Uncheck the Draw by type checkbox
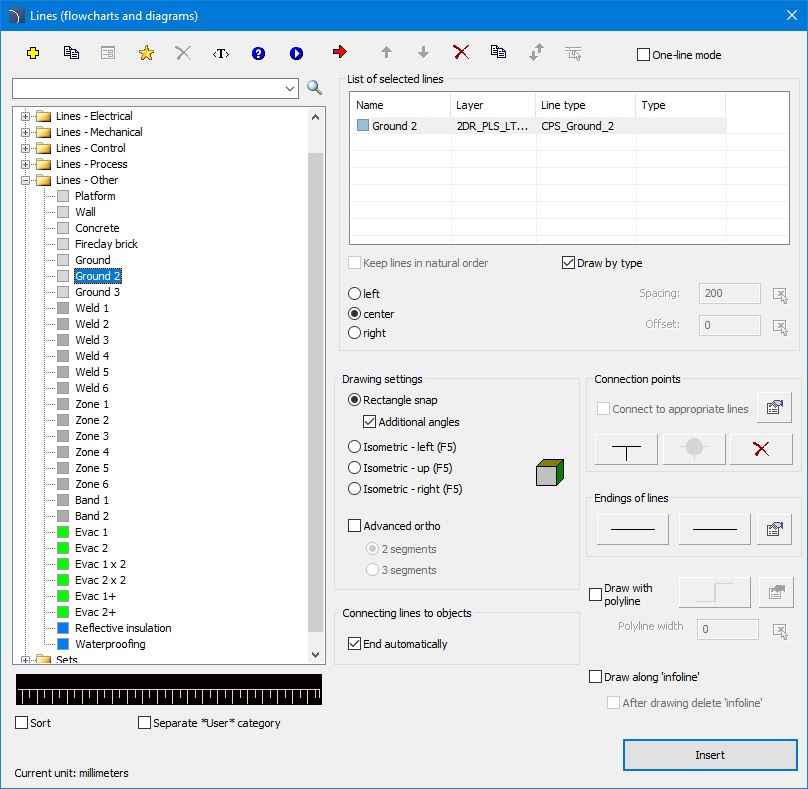Viewport: 808px width, 789px height. pos(569,263)
